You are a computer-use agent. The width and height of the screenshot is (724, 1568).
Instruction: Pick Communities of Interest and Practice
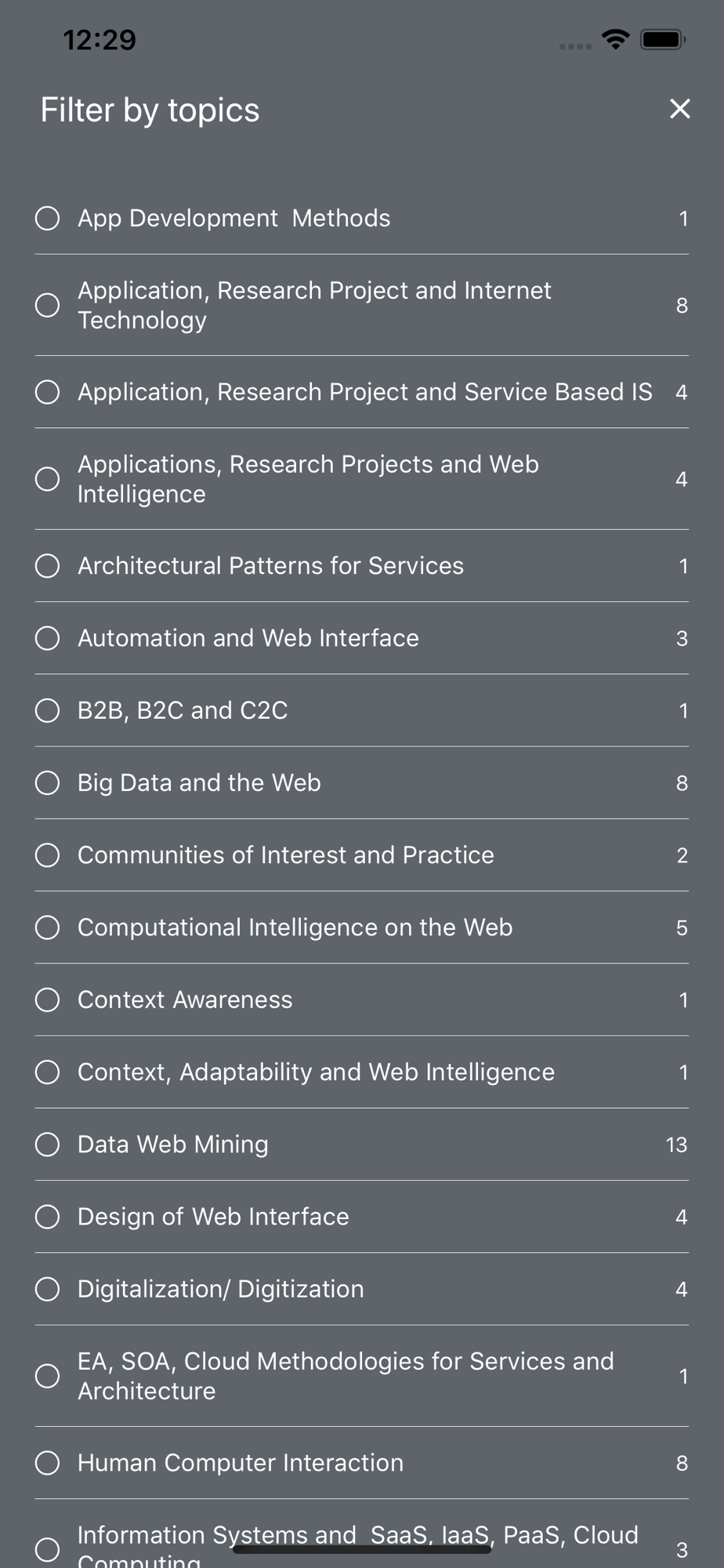48,855
